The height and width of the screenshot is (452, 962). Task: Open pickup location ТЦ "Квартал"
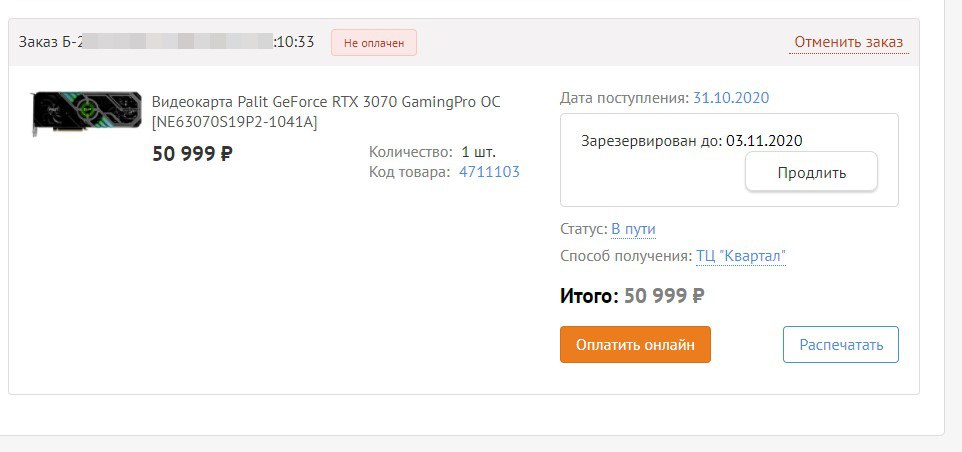point(741,256)
